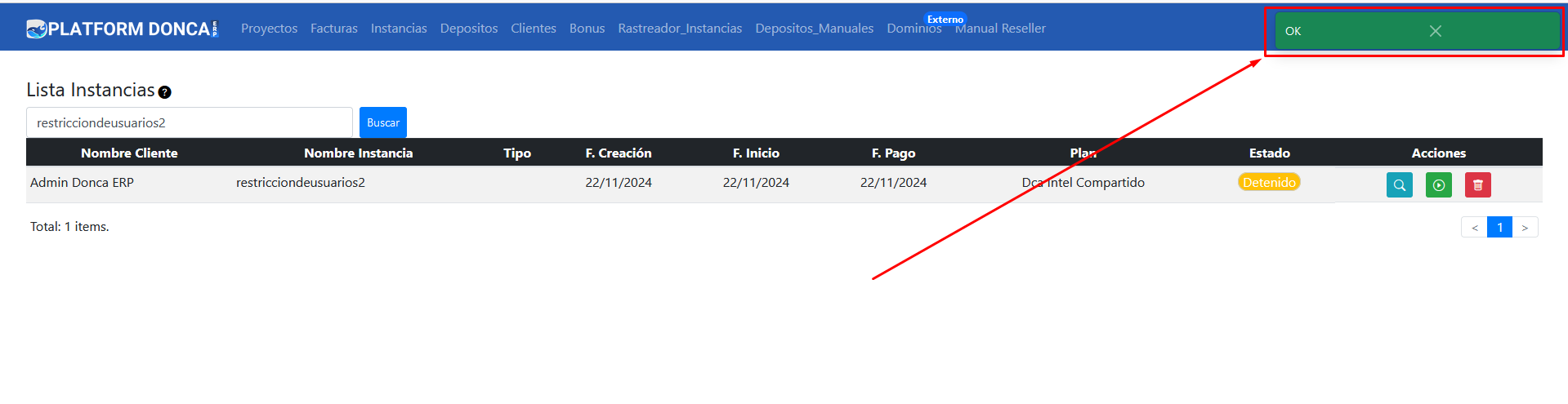Image resolution: width=1568 pixels, height=404 pixels.
Task: Open Instancias in the navbar
Action: click(399, 29)
